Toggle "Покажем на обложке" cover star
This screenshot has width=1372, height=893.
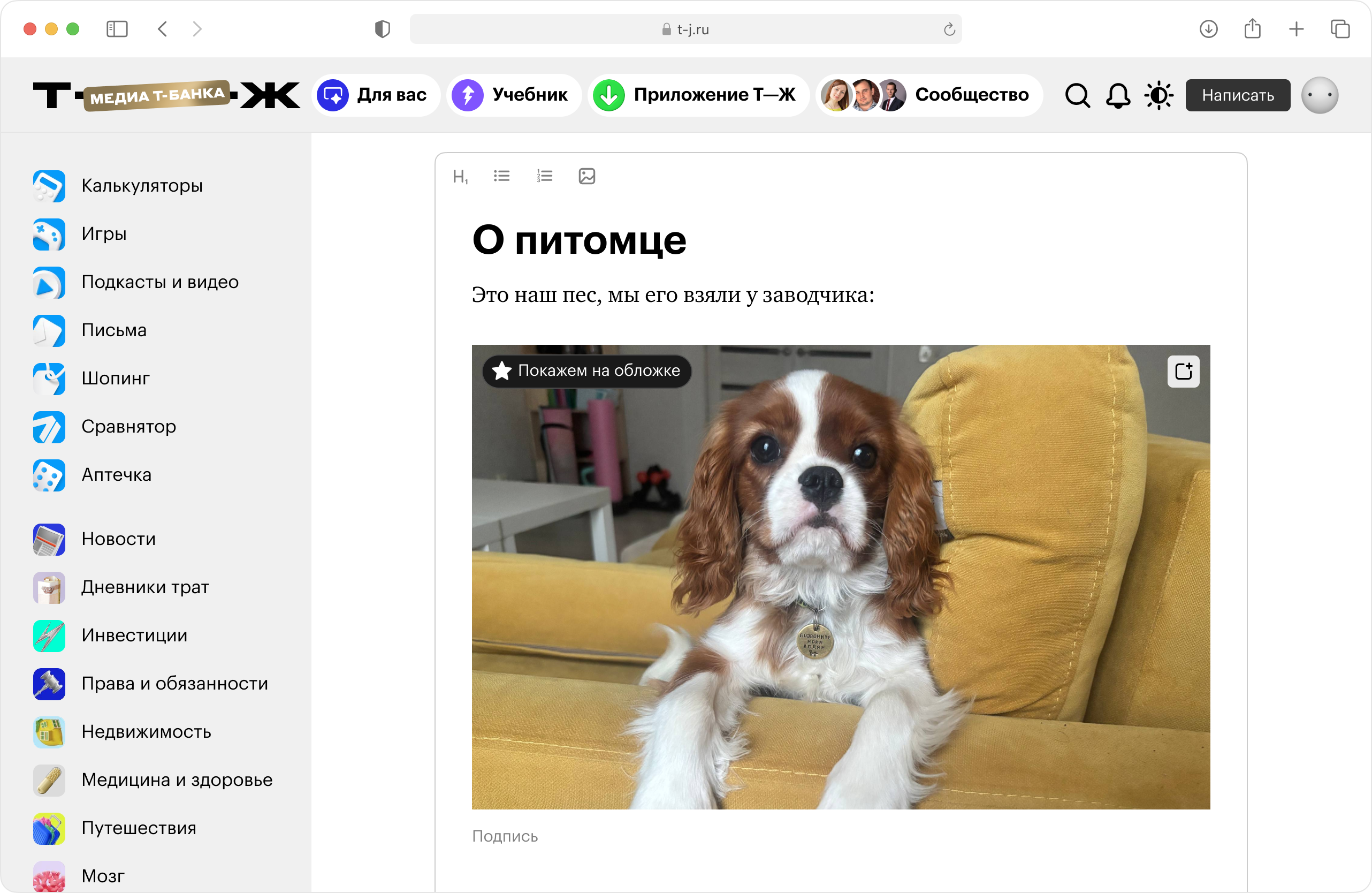(586, 371)
